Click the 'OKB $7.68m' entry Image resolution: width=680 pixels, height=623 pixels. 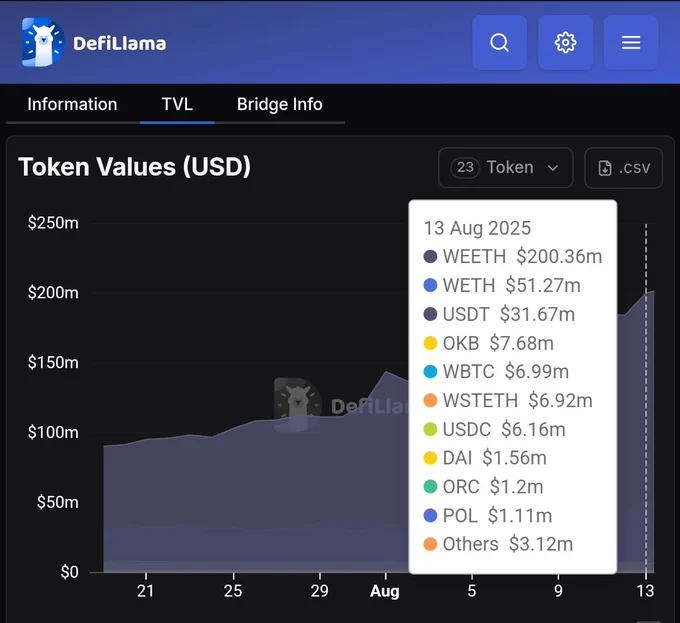pyautogui.click(x=489, y=343)
